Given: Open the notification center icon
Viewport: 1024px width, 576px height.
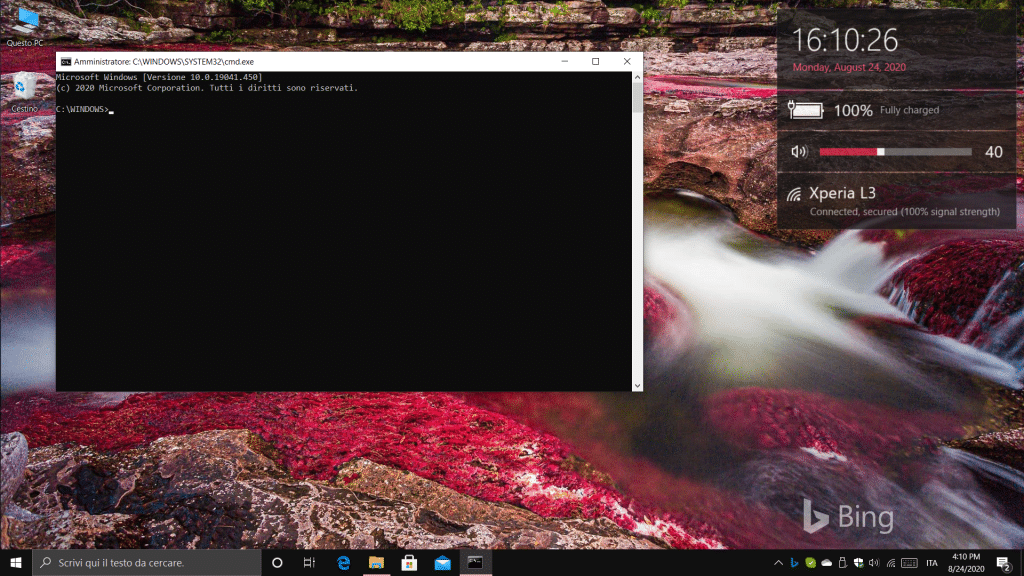Looking at the screenshot, I should click(x=1003, y=563).
